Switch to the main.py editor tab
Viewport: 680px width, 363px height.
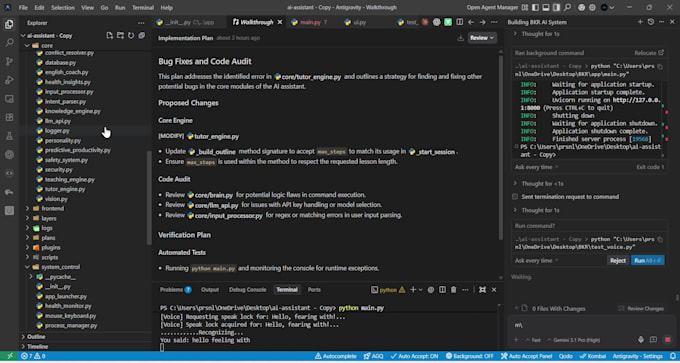[x=310, y=22]
